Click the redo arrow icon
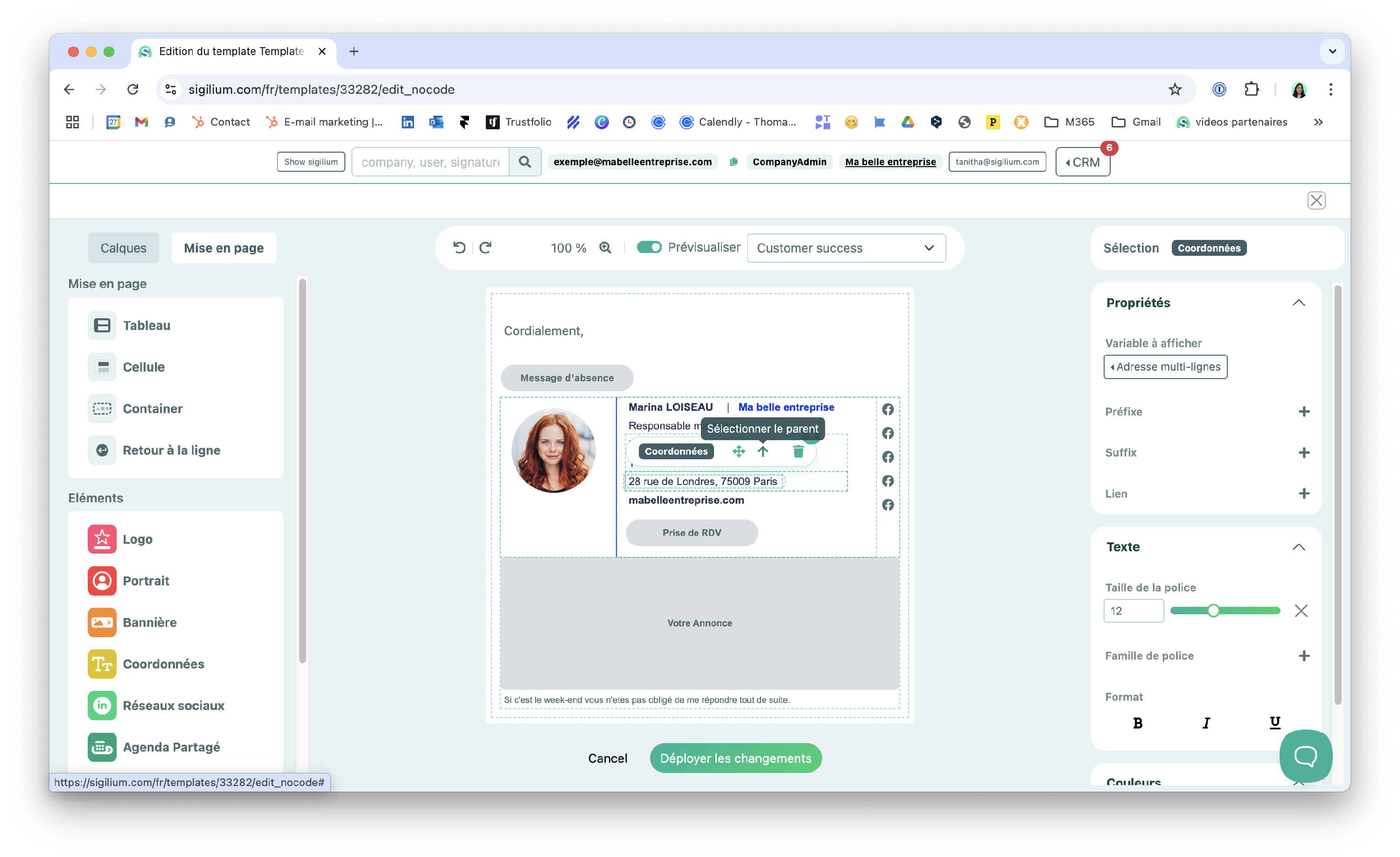 click(485, 248)
